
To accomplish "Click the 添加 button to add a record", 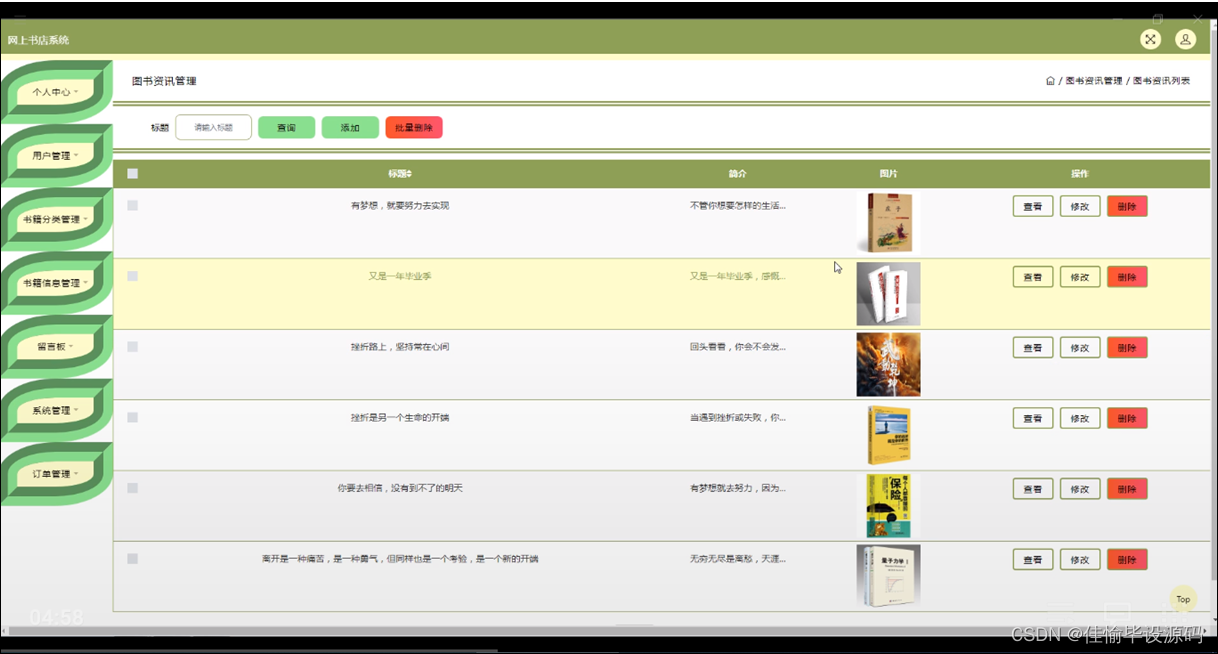I will (349, 127).
